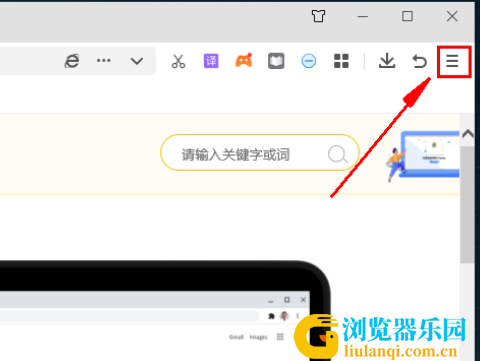The width and height of the screenshot is (480, 361).
Task: Open the reading mode book icon
Action: click(276, 61)
